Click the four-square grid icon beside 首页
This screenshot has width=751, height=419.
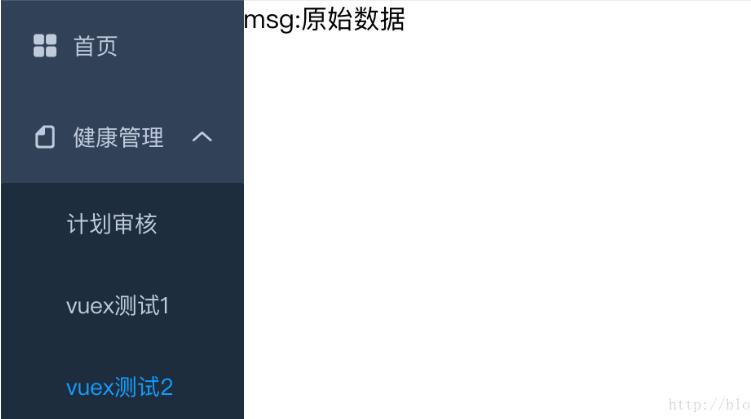click(45, 45)
